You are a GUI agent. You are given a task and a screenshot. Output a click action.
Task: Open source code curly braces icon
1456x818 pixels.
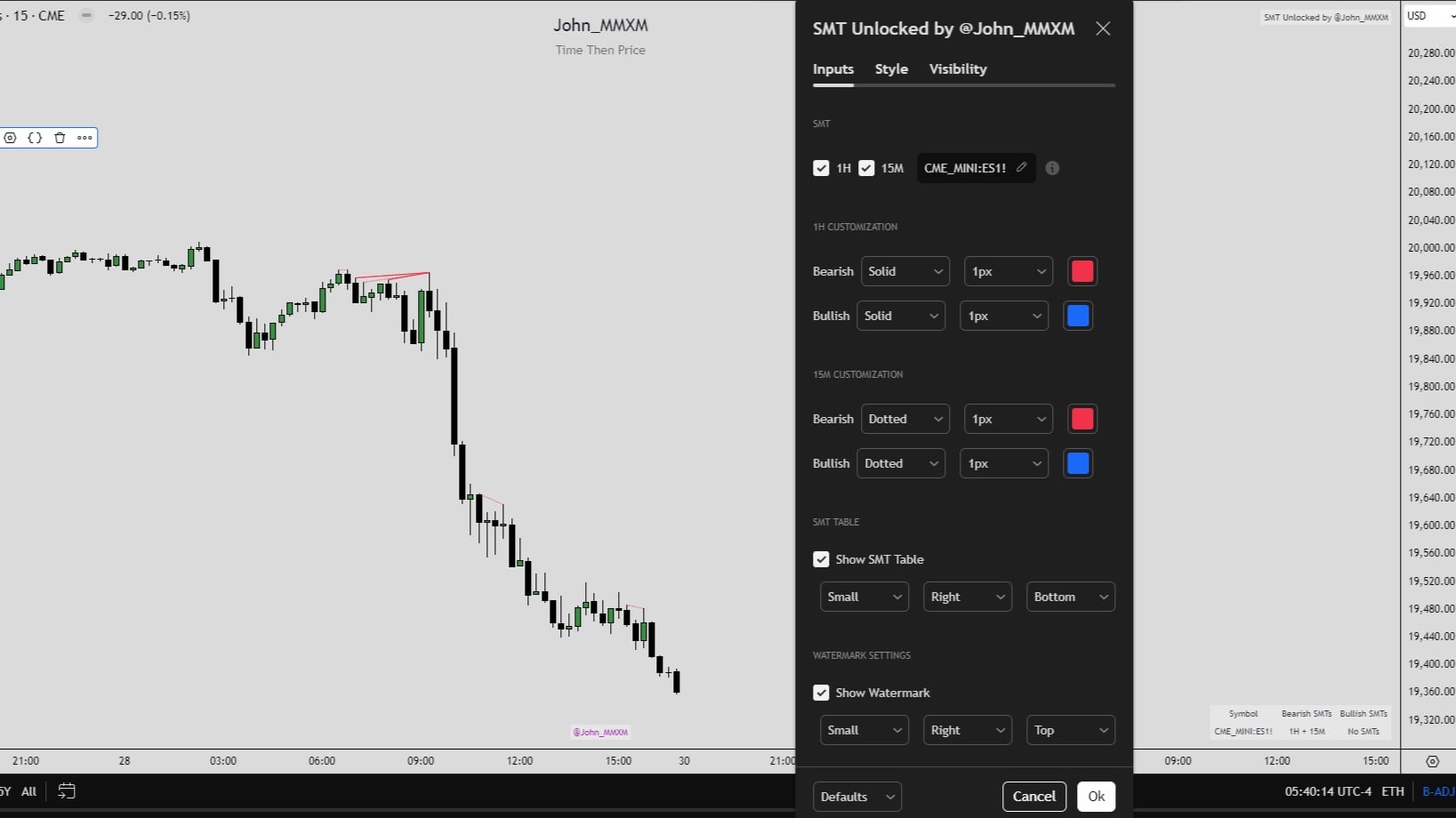35,138
